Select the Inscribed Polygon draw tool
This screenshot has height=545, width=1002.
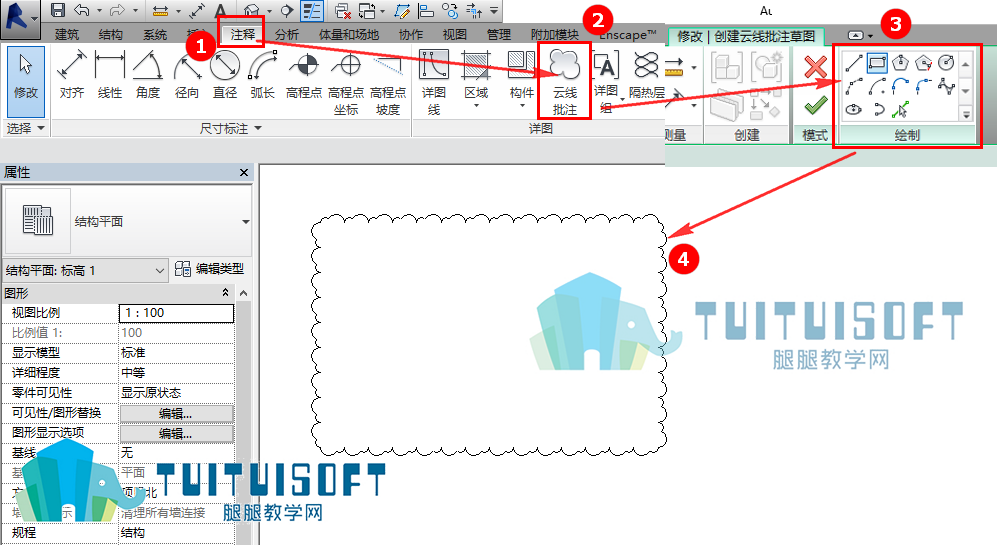[x=900, y=63]
